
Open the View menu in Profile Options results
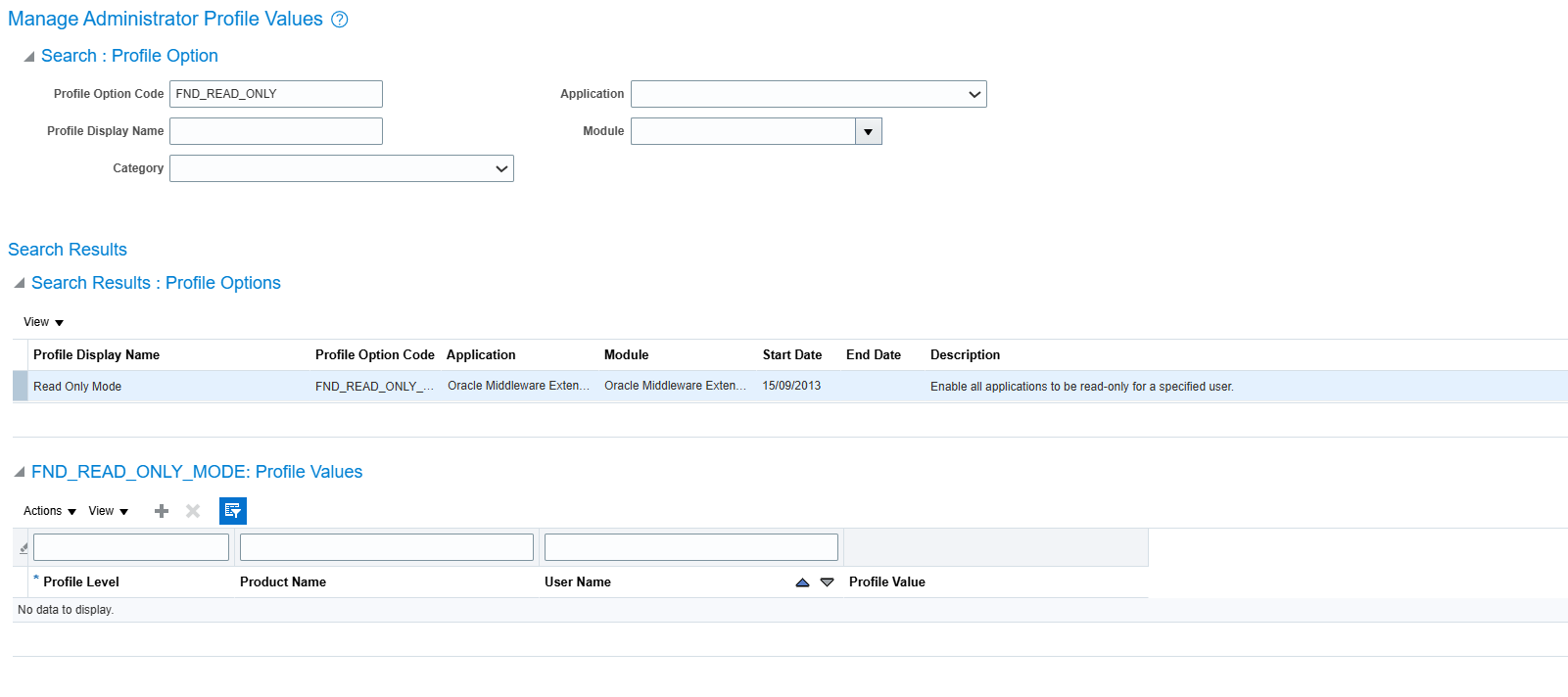click(43, 322)
